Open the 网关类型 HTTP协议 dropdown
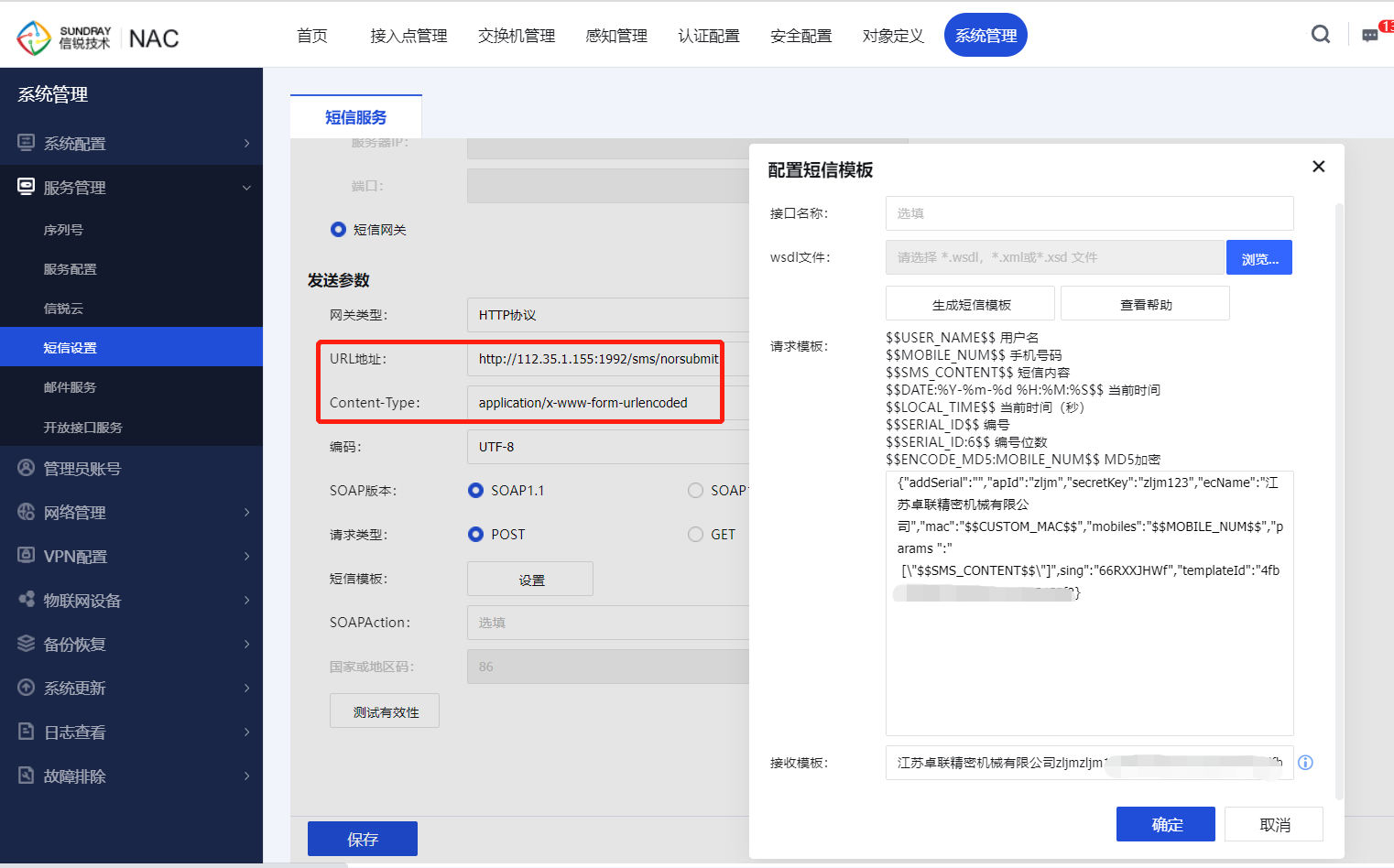The width and height of the screenshot is (1394, 868). [608, 315]
